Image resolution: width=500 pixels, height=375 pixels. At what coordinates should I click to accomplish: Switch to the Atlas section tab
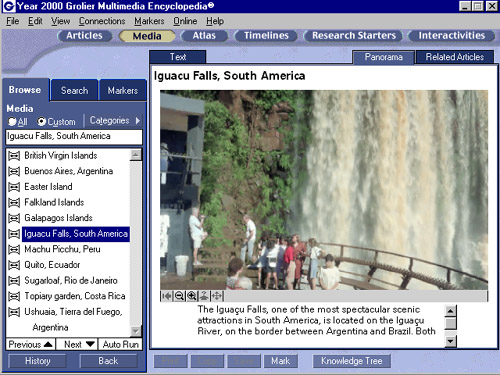204,36
